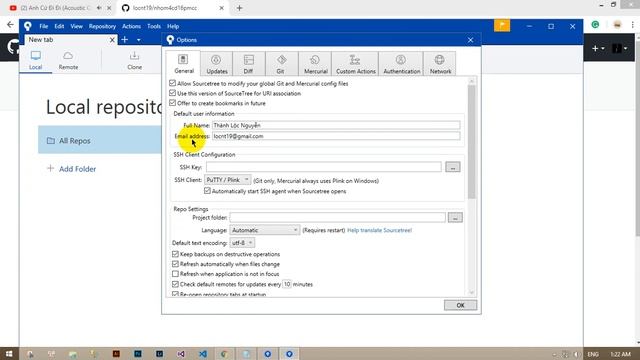640x360 pixels.
Task: Confirm options with OK button
Action: click(x=460, y=305)
